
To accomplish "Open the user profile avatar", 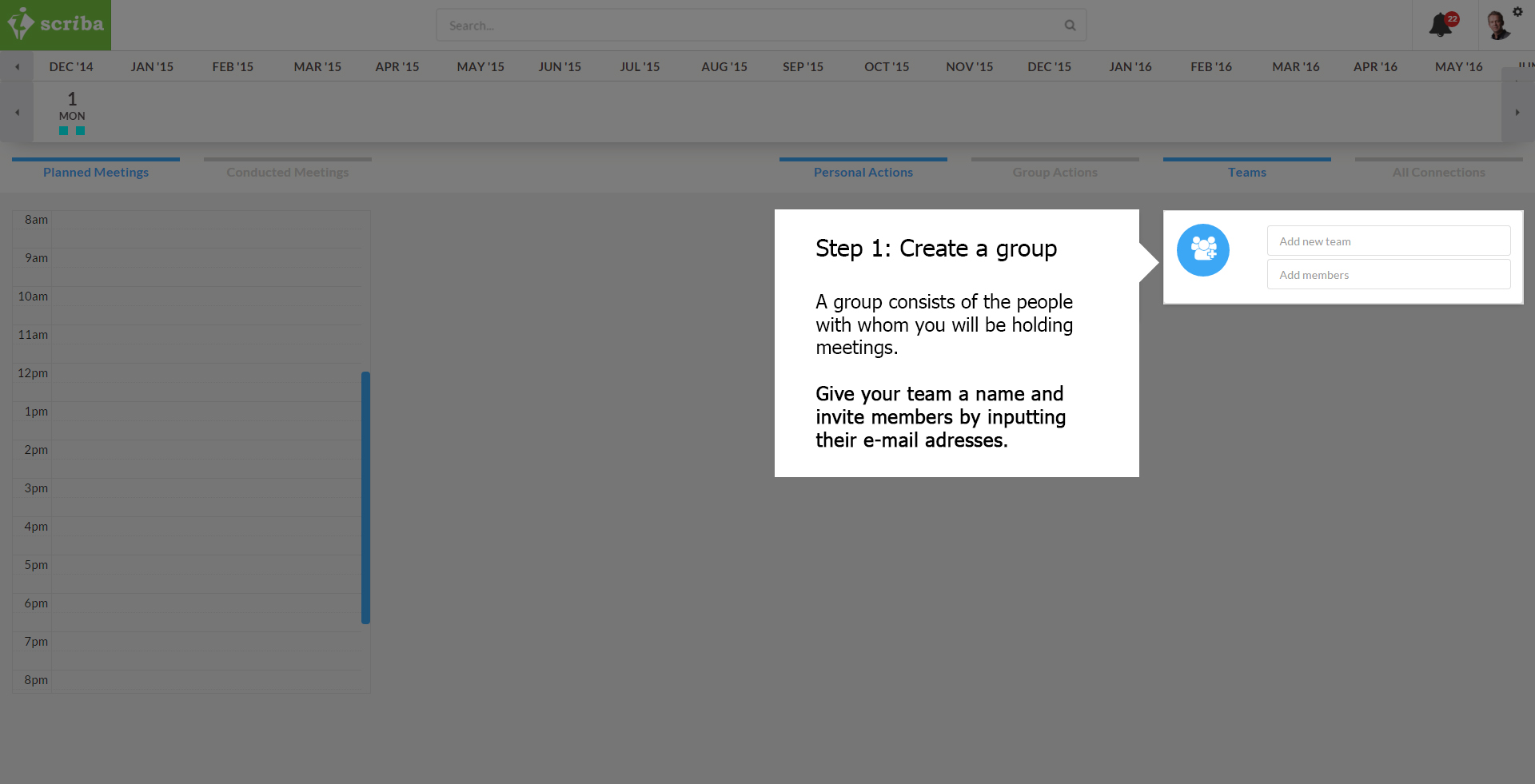I will pyautogui.click(x=1497, y=26).
